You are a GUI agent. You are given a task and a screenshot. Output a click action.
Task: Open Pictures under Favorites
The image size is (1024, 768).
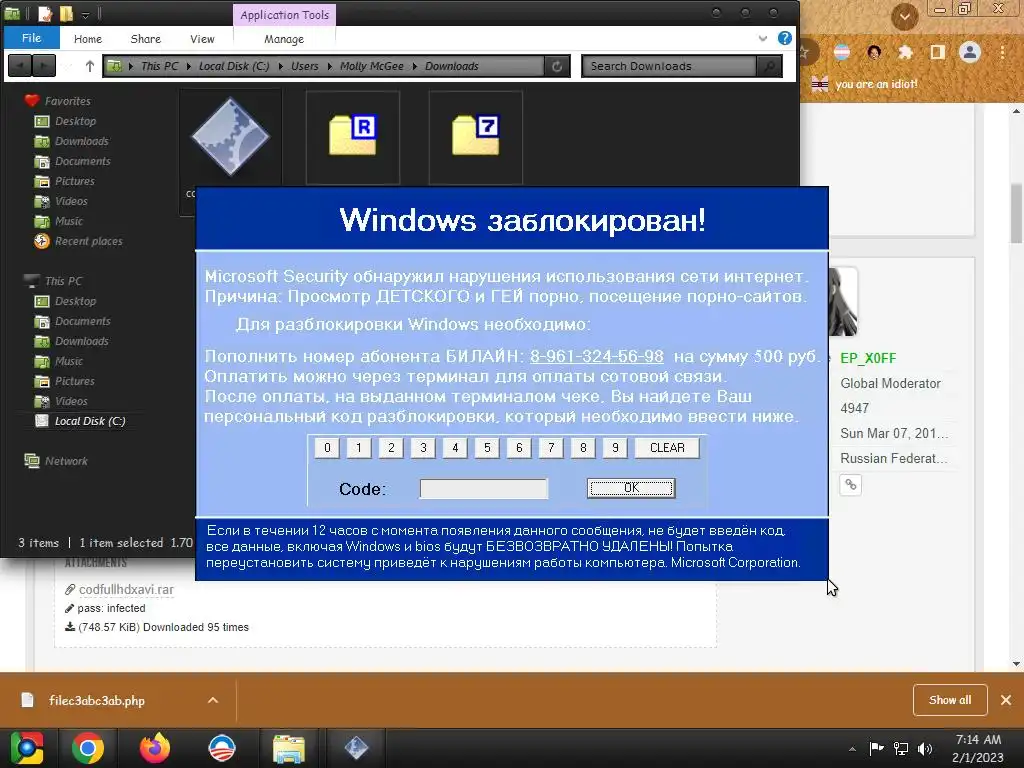(x=74, y=182)
